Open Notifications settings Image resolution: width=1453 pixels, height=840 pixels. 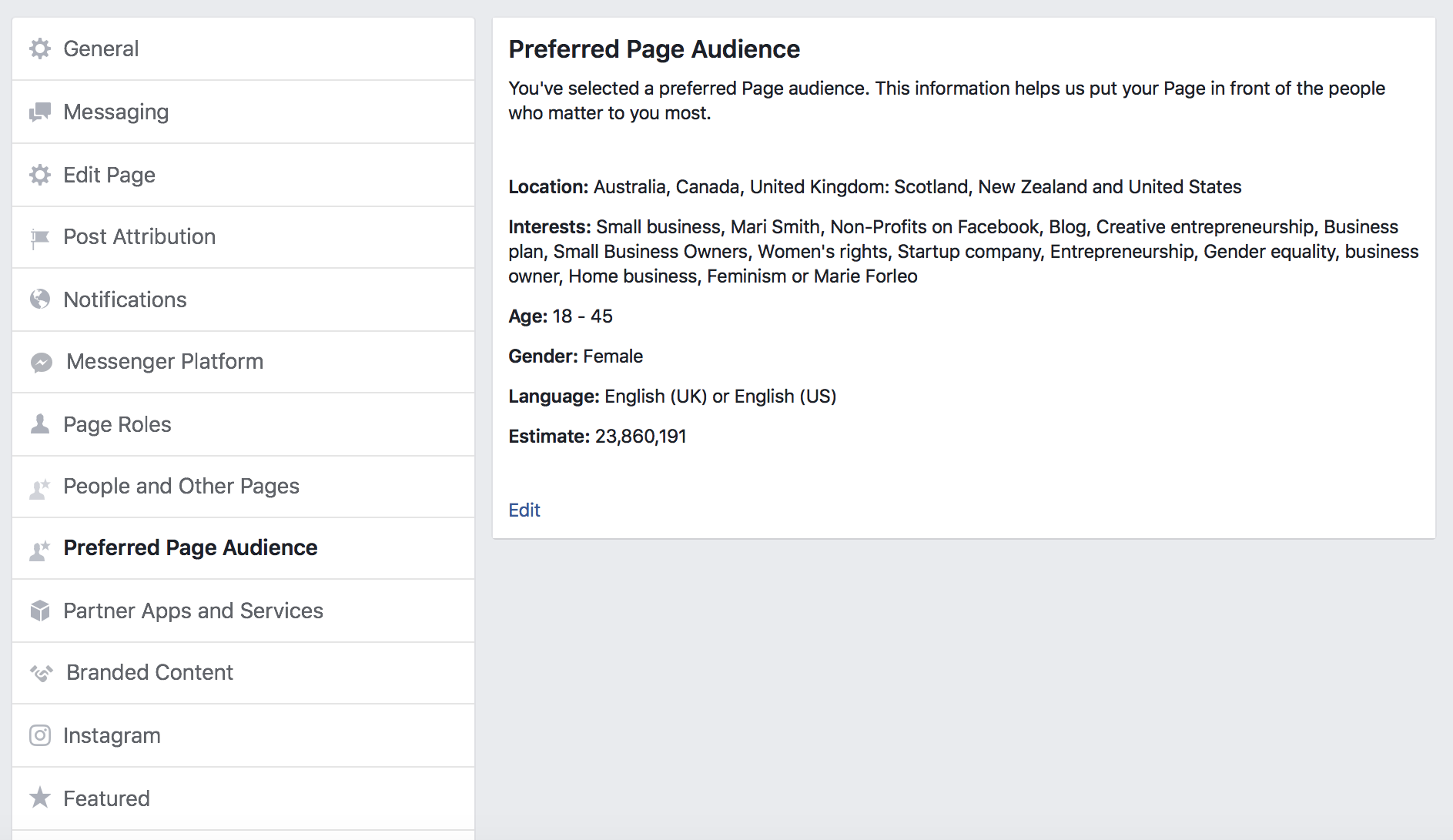(243, 300)
